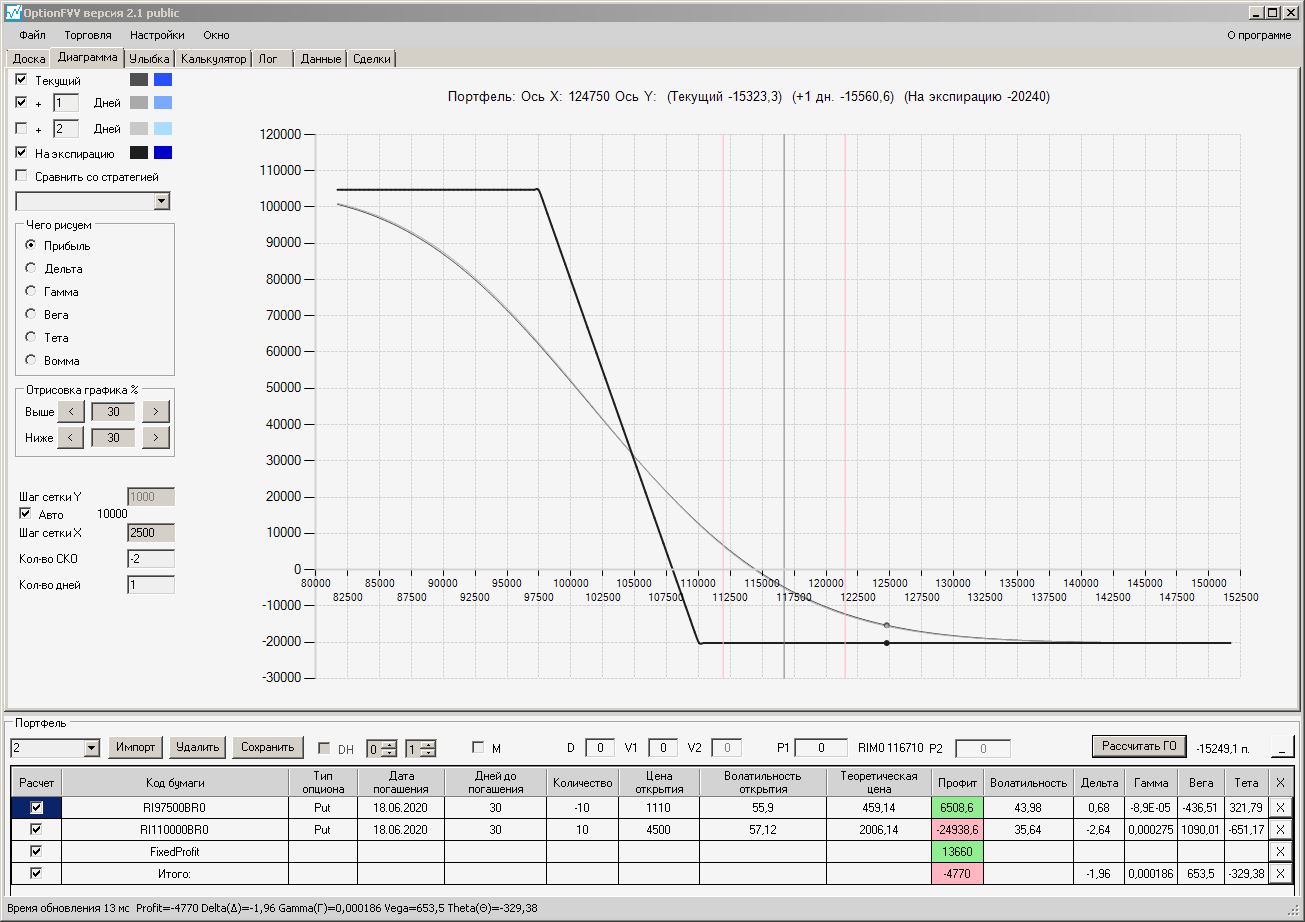Select the Прибыль radio button
This screenshot has height=922, width=1305.
point(31,245)
